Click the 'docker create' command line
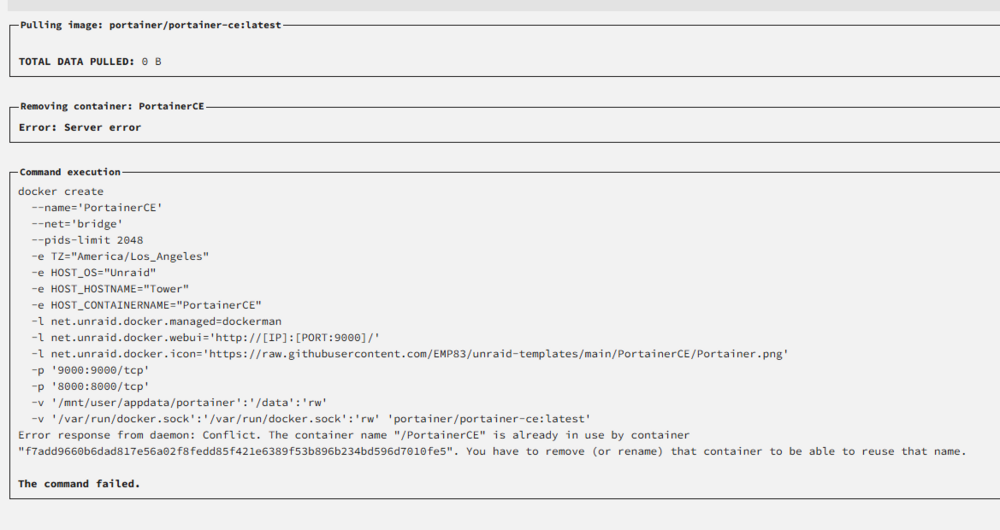This screenshot has width=1000, height=530. [61, 191]
